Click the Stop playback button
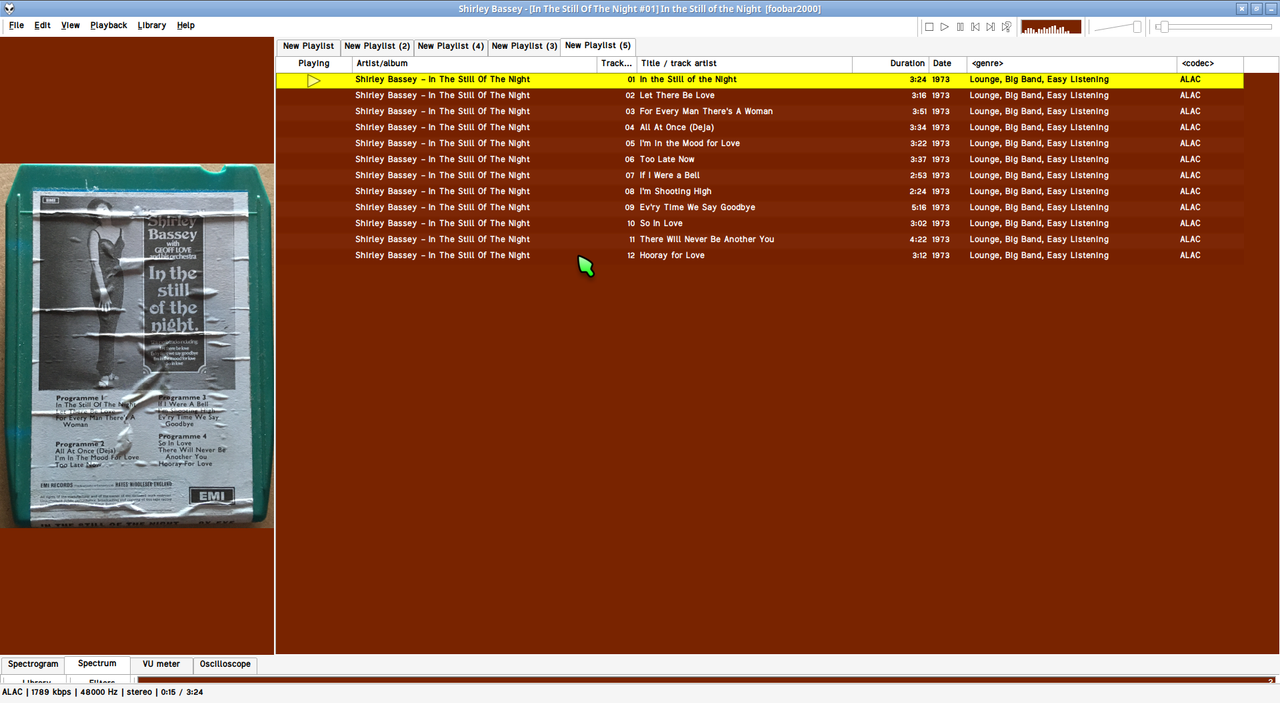Screen dimensions: 1280x703 click(x=929, y=27)
